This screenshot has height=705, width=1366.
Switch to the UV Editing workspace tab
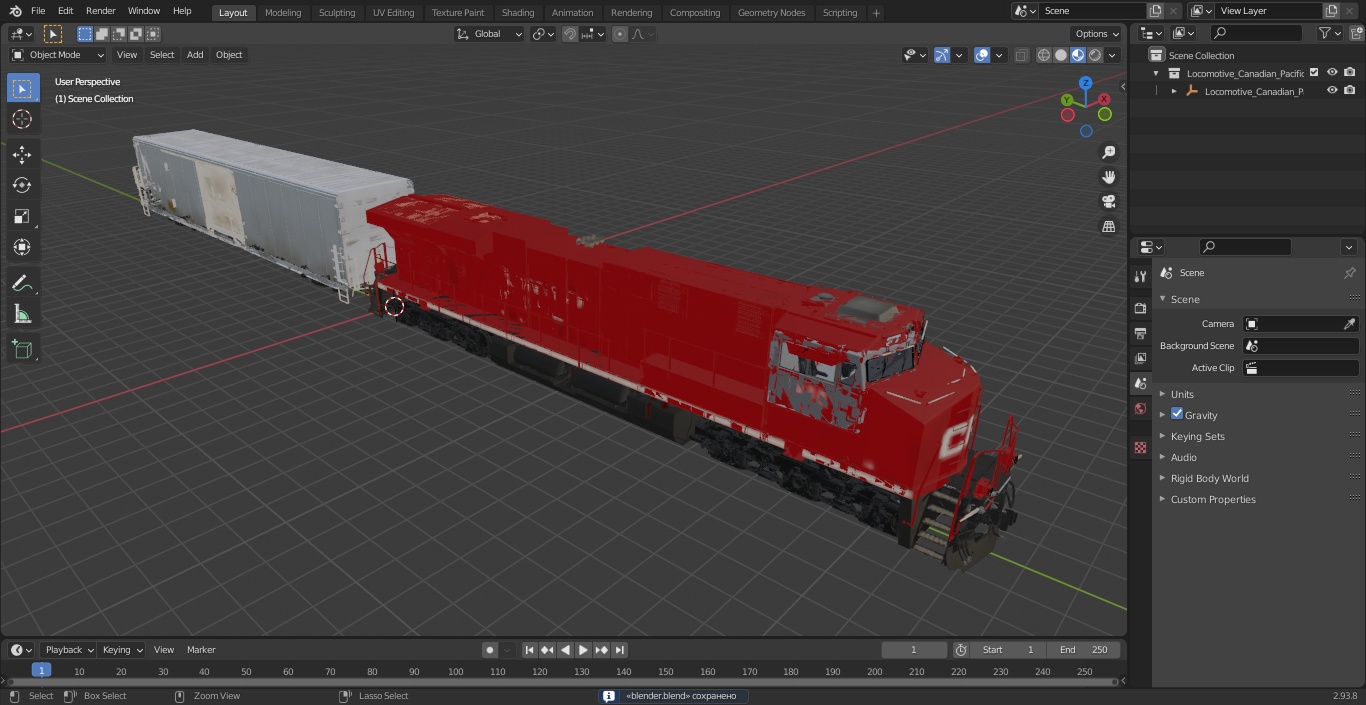click(x=393, y=12)
